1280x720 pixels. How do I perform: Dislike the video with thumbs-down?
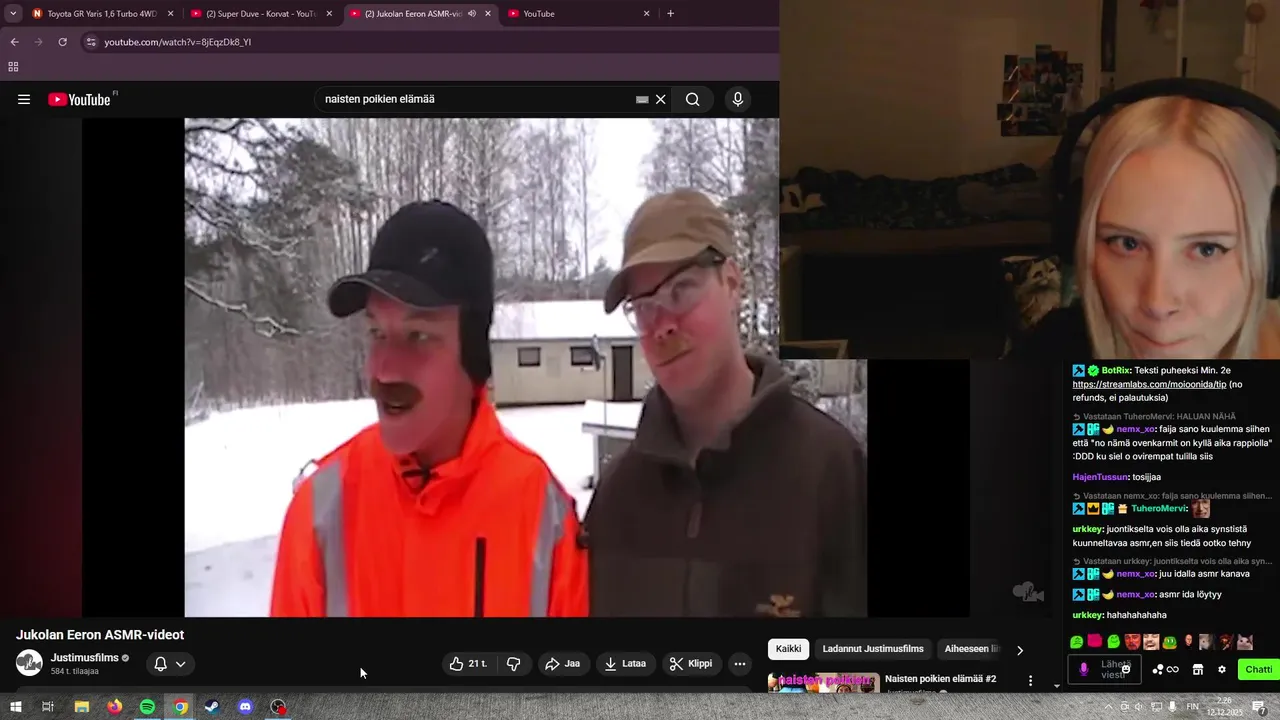click(x=514, y=664)
